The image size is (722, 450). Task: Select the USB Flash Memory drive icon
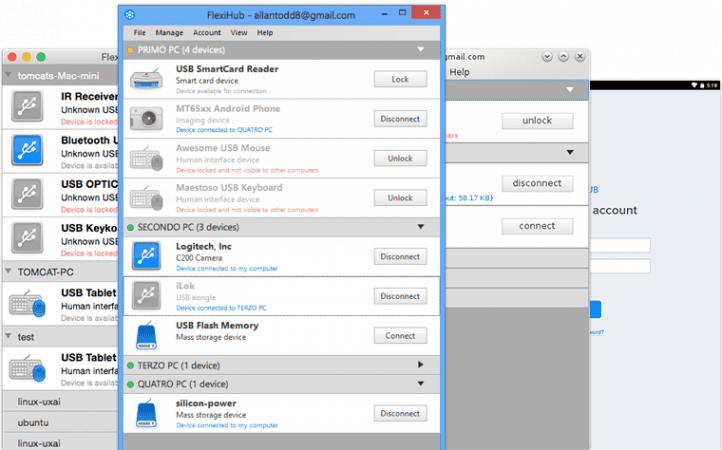pyautogui.click(x=146, y=335)
